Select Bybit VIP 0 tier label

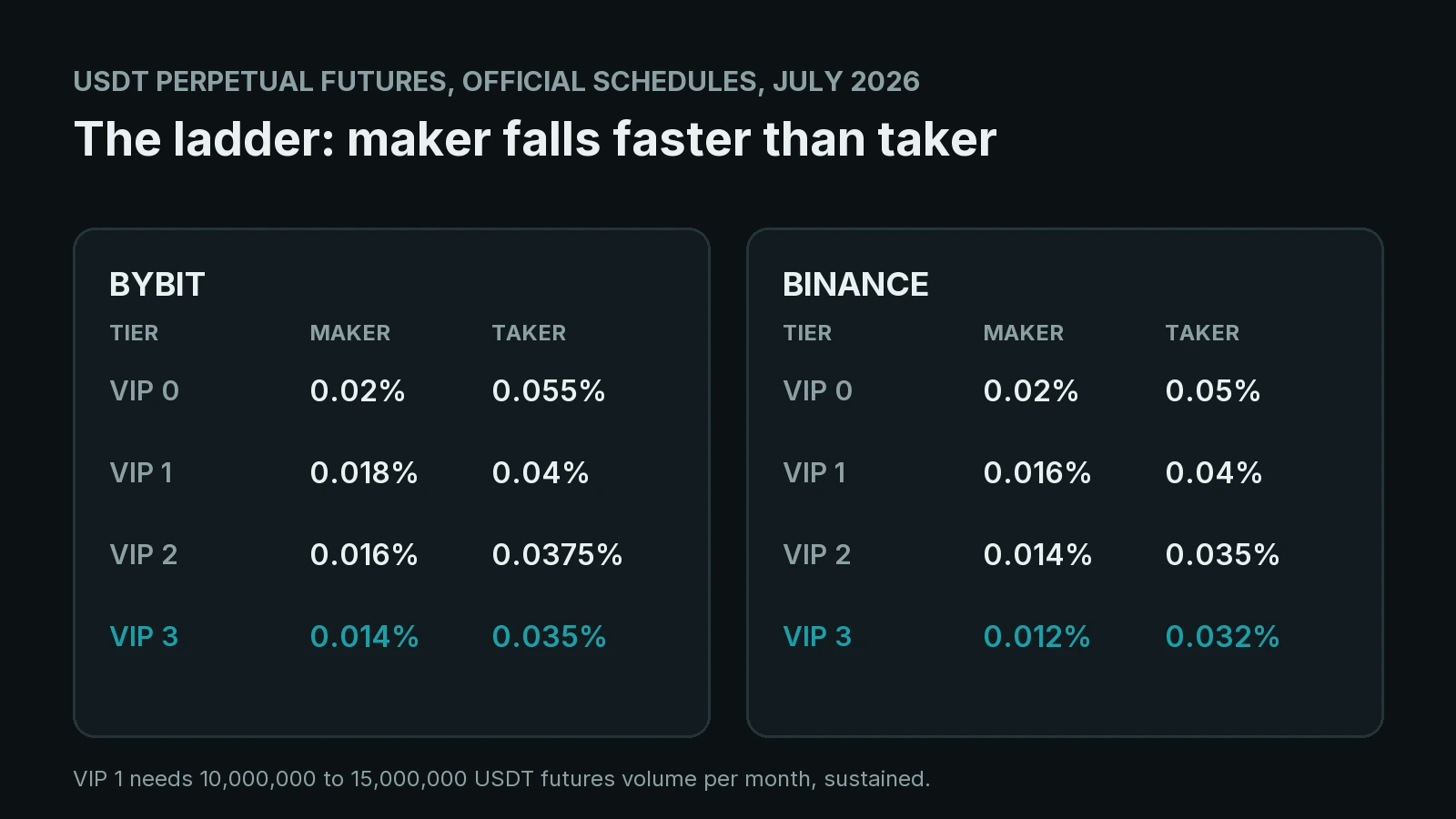(145, 391)
